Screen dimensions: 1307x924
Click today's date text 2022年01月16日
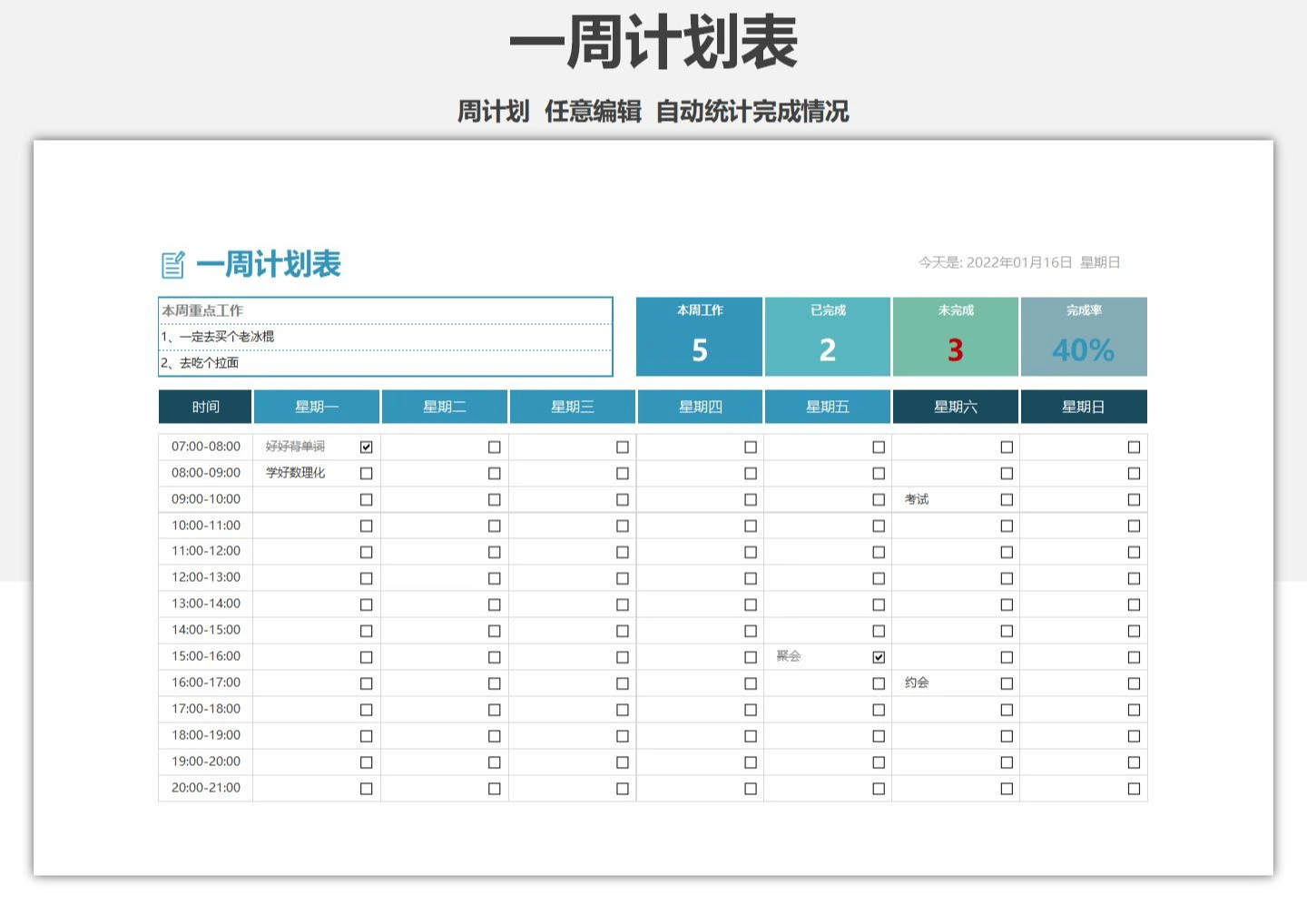click(1019, 262)
